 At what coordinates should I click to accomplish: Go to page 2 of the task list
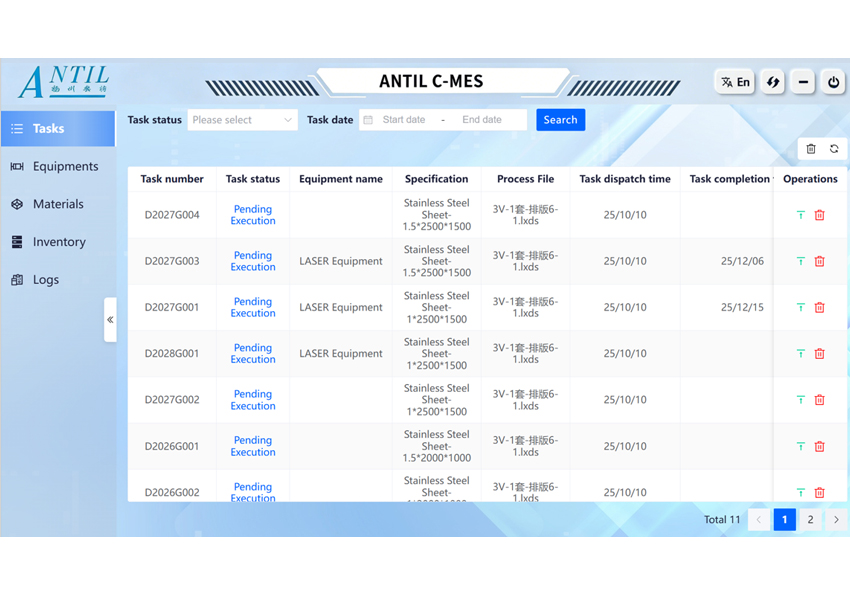point(810,520)
